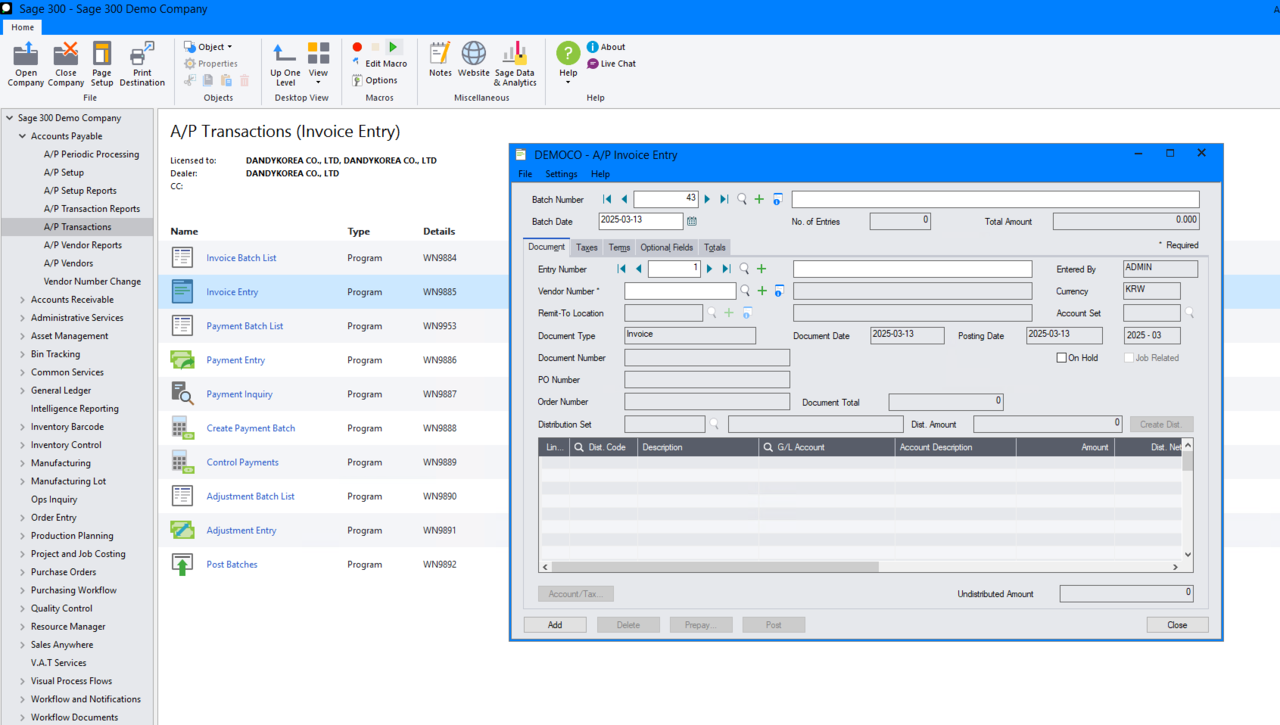
Task: Click the Add button in Invoice Entry
Action: [x=555, y=625]
